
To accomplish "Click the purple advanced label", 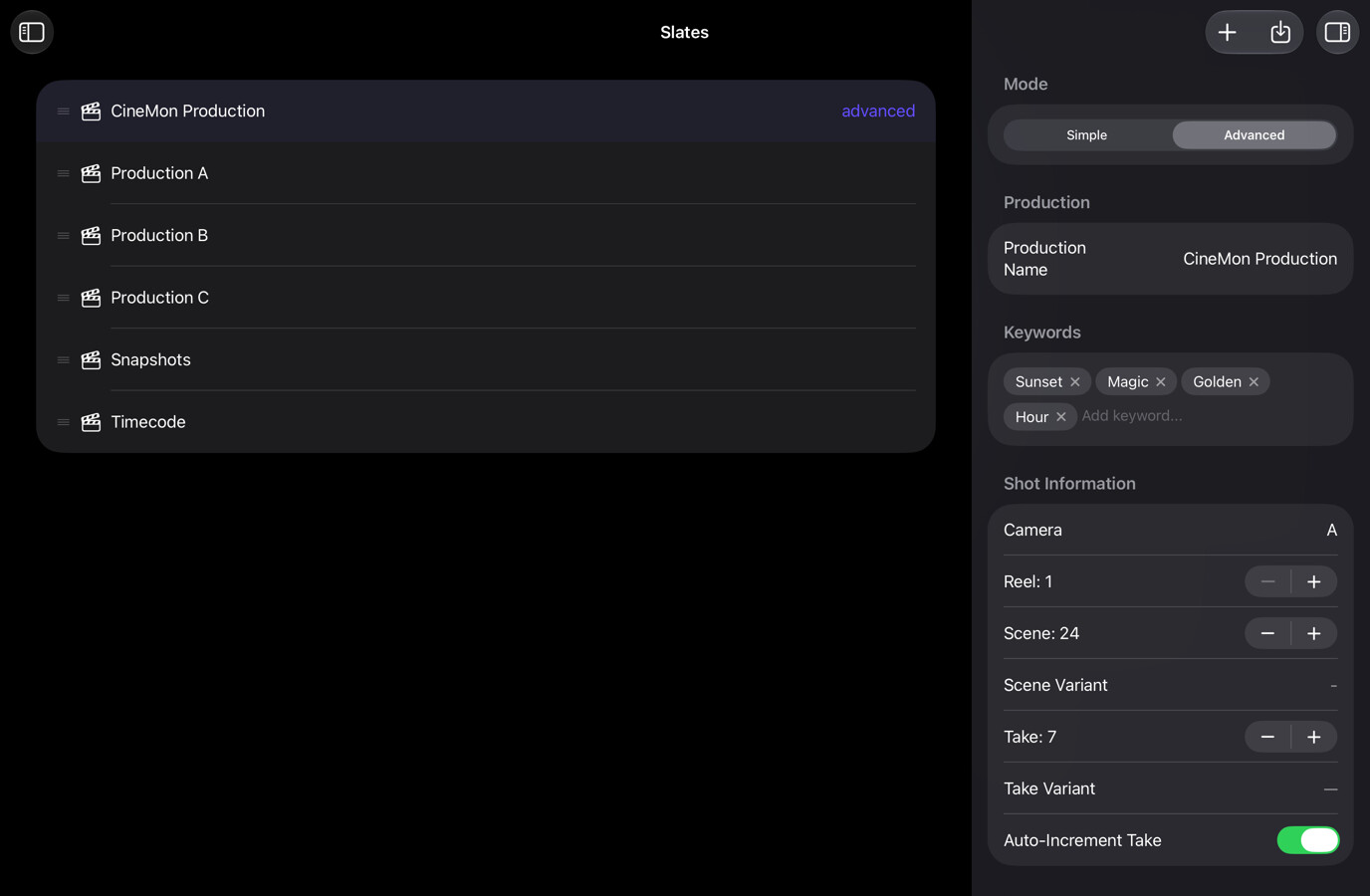I will click(878, 111).
